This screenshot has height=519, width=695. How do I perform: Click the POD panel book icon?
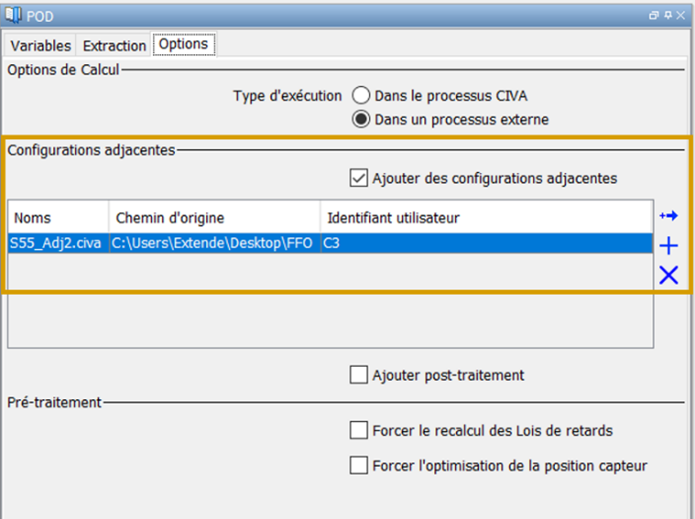(x=13, y=15)
